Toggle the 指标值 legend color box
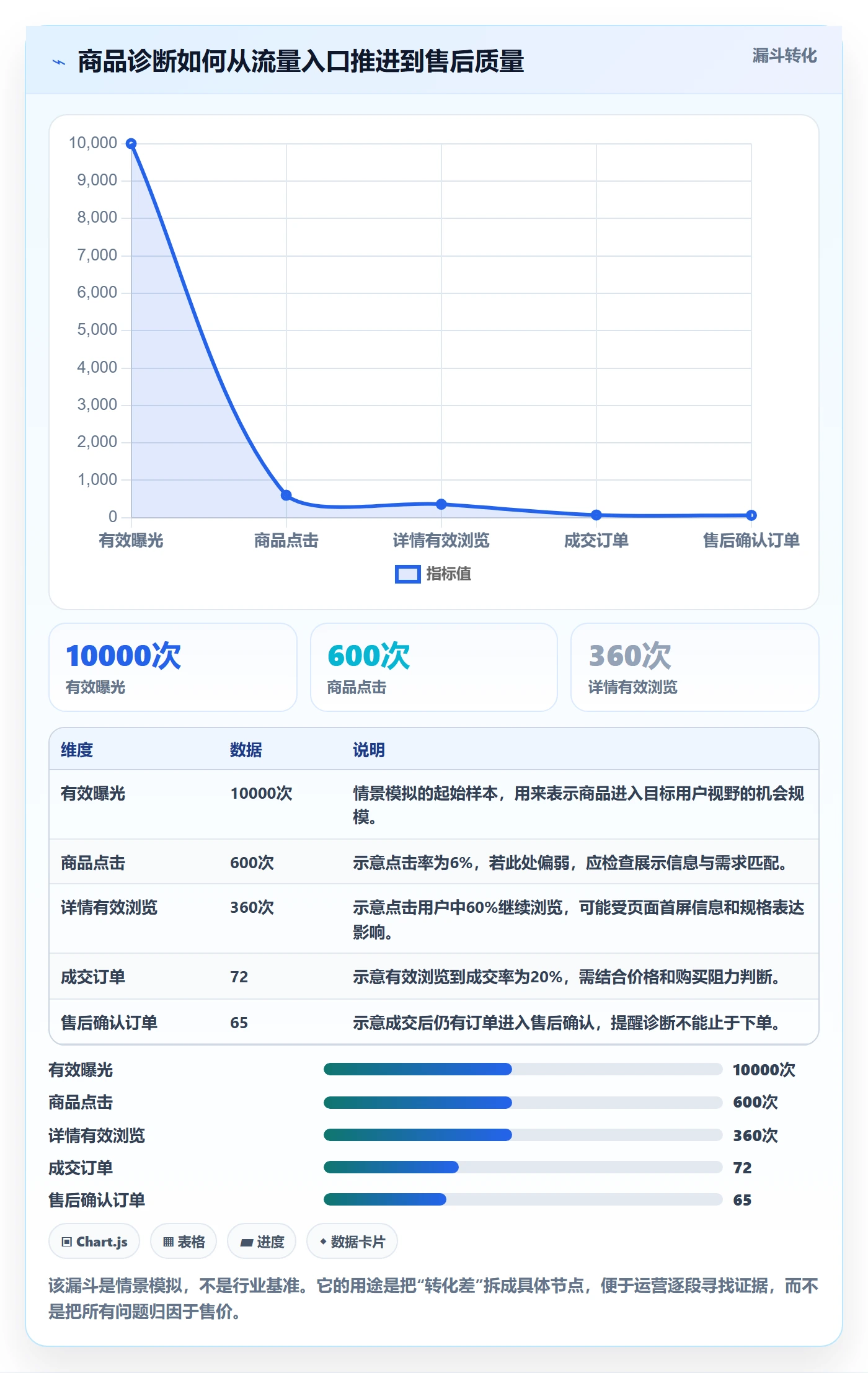 408,574
